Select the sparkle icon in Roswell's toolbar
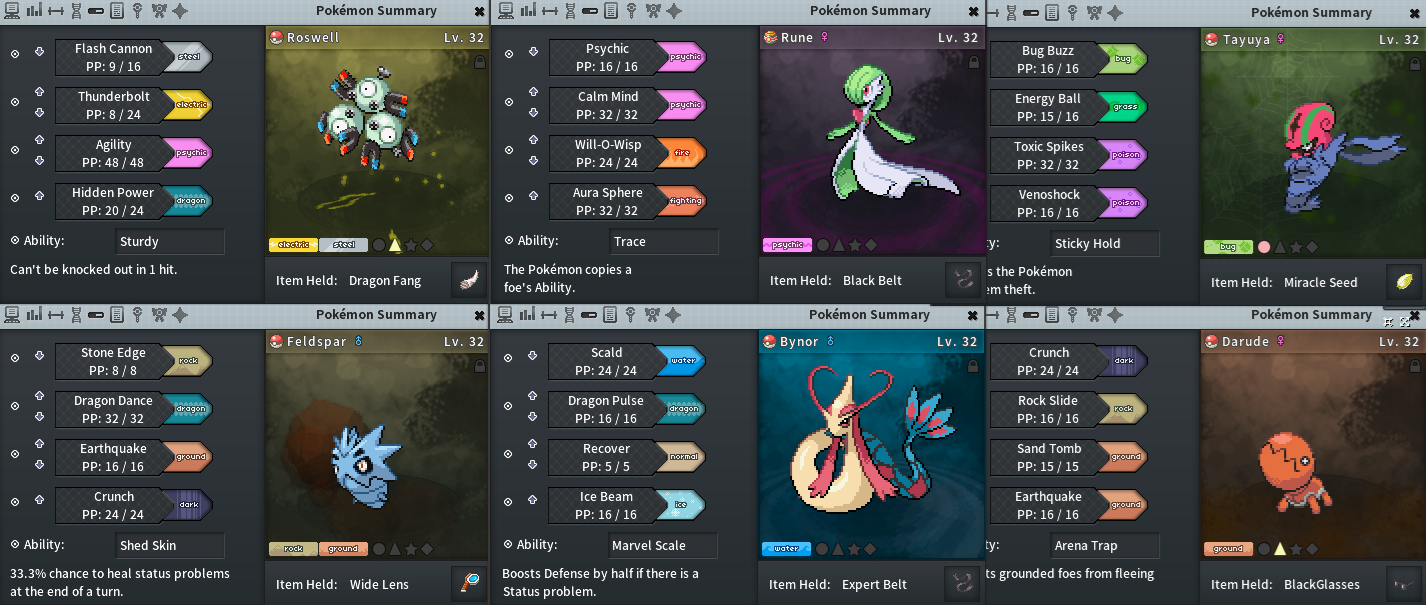1426x605 pixels. [x=180, y=11]
